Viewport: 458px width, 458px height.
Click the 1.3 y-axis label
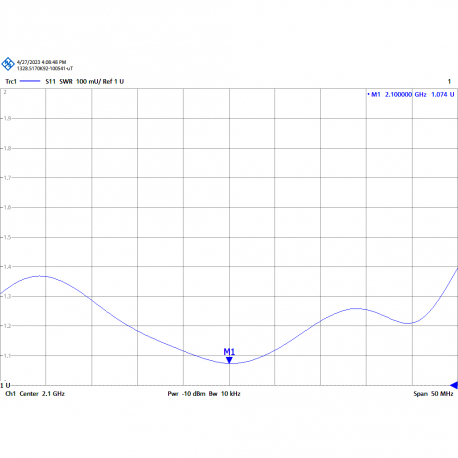tap(7, 296)
